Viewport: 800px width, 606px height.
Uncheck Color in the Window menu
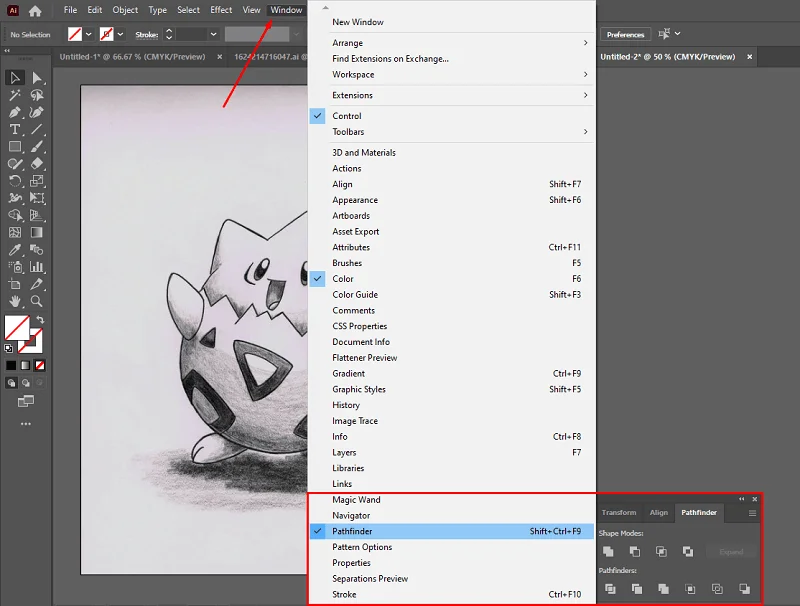tap(452, 279)
